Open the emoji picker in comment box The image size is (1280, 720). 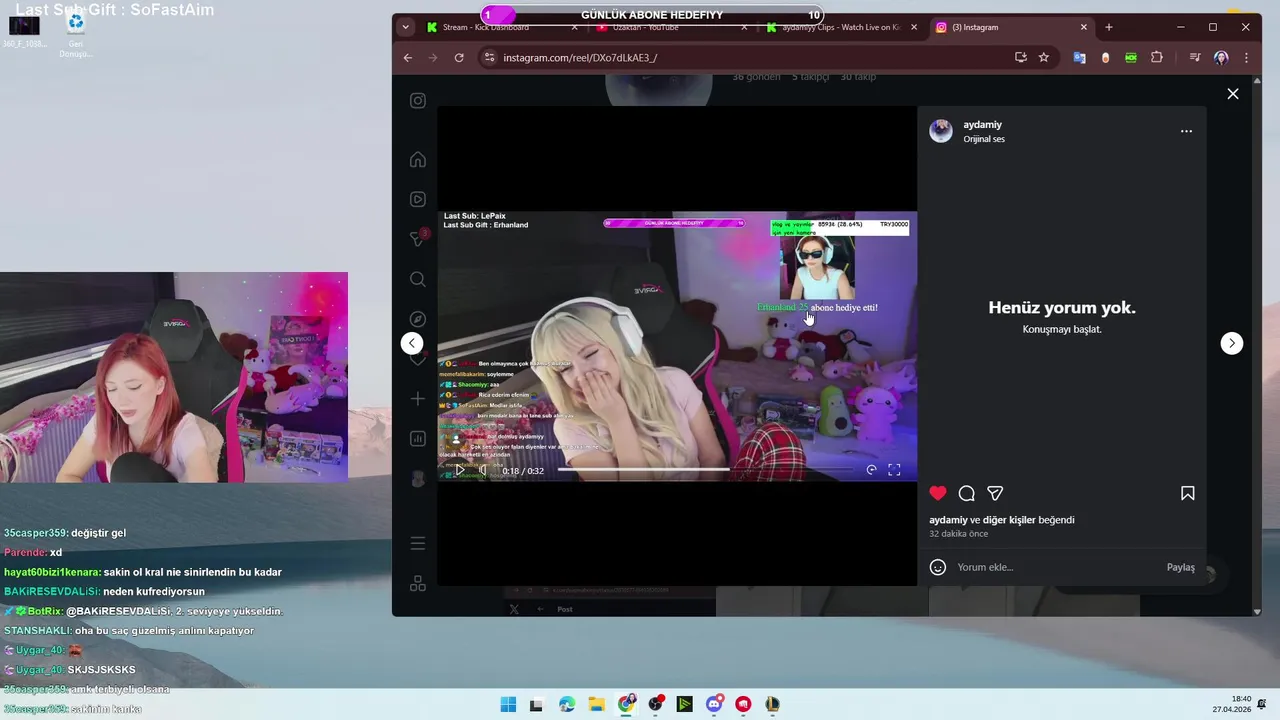[938, 567]
